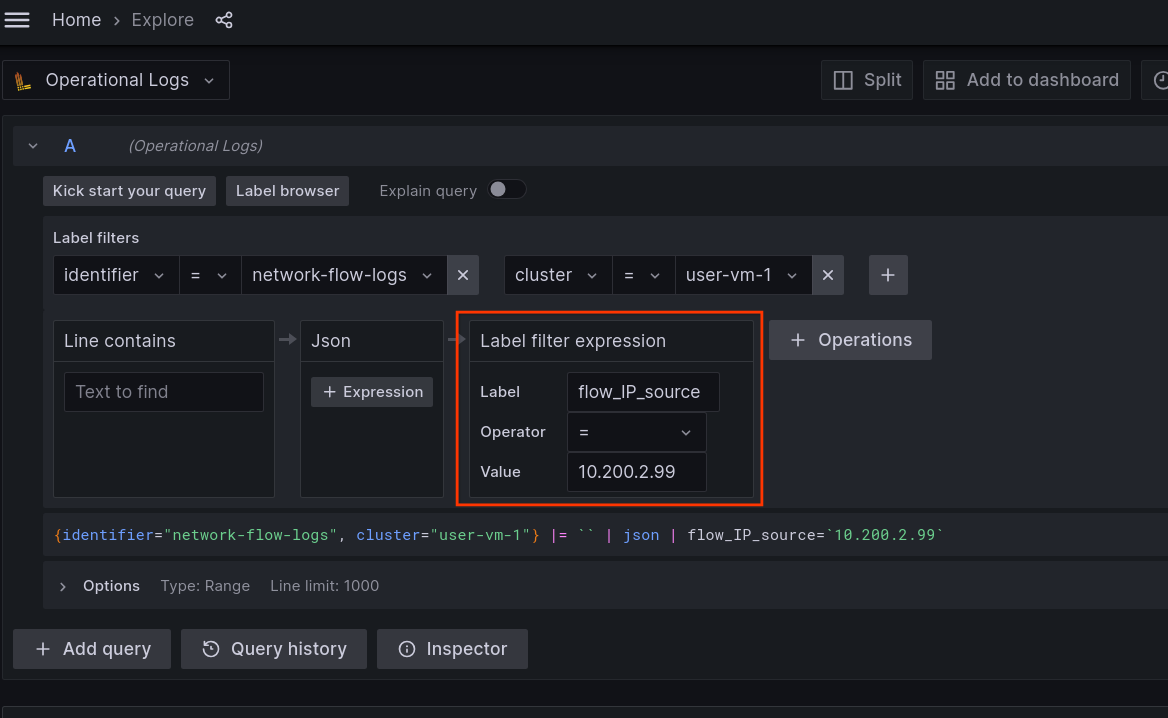This screenshot has height=718, width=1168.
Task: Remove the cluster label filter with X
Action: pos(827,274)
